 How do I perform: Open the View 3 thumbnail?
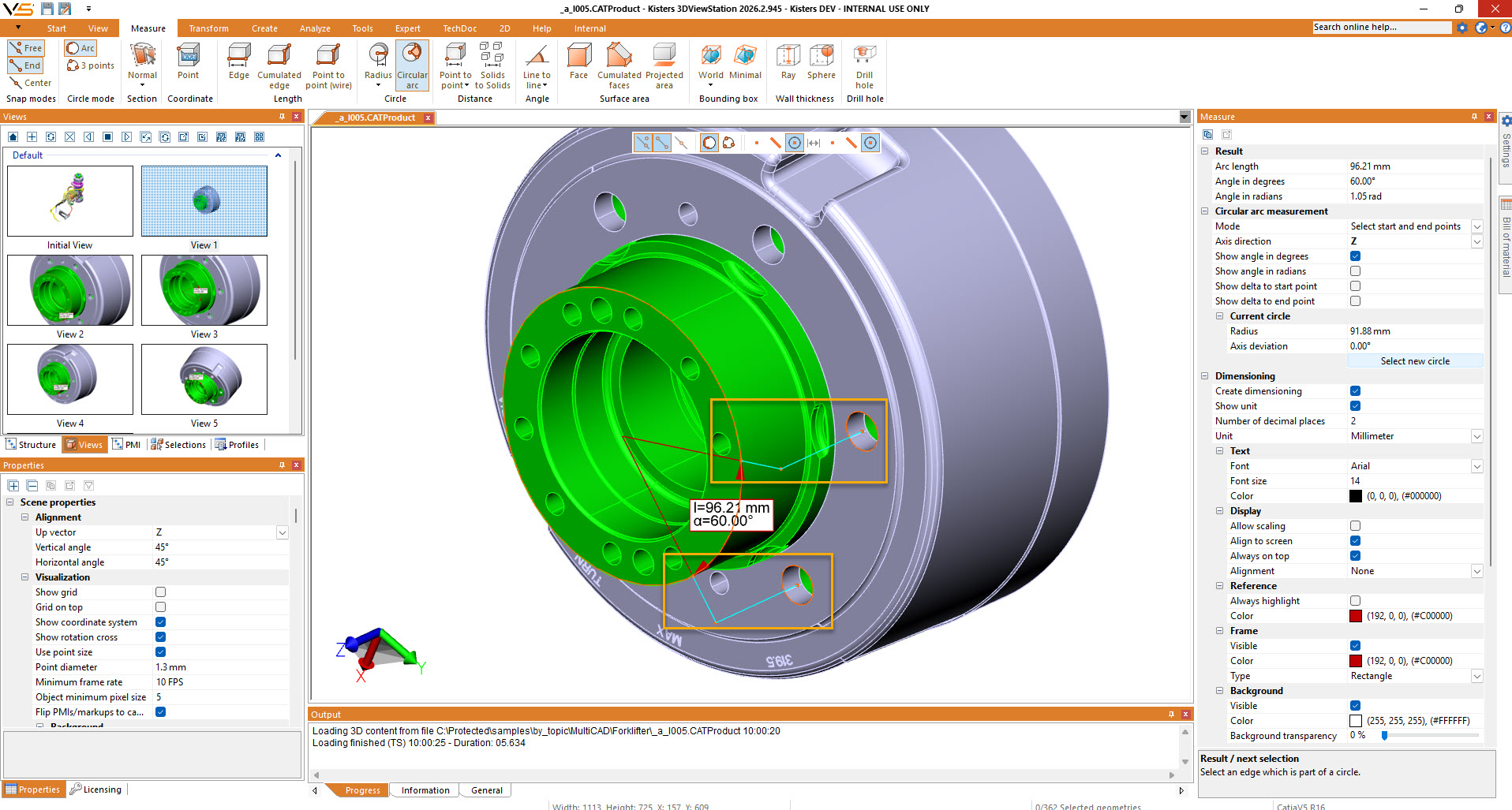204,290
